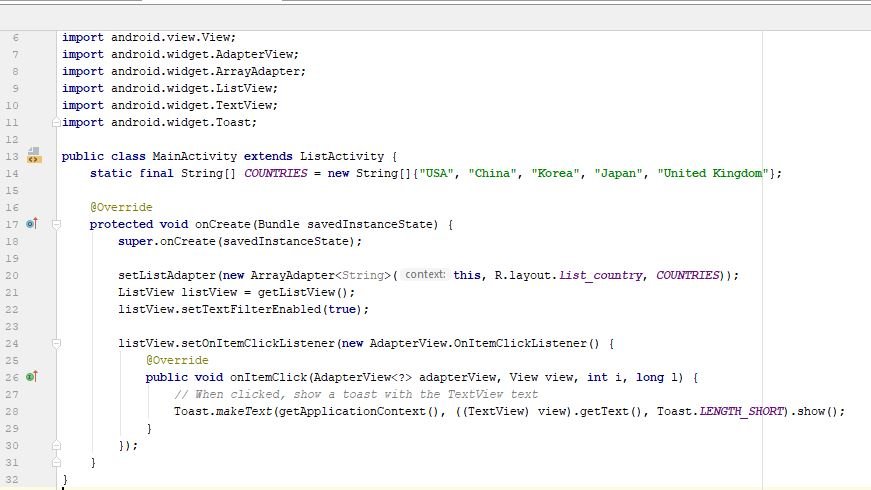Click the "United Kingdom" string literal
This screenshot has width=871, height=490.
coord(713,173)
